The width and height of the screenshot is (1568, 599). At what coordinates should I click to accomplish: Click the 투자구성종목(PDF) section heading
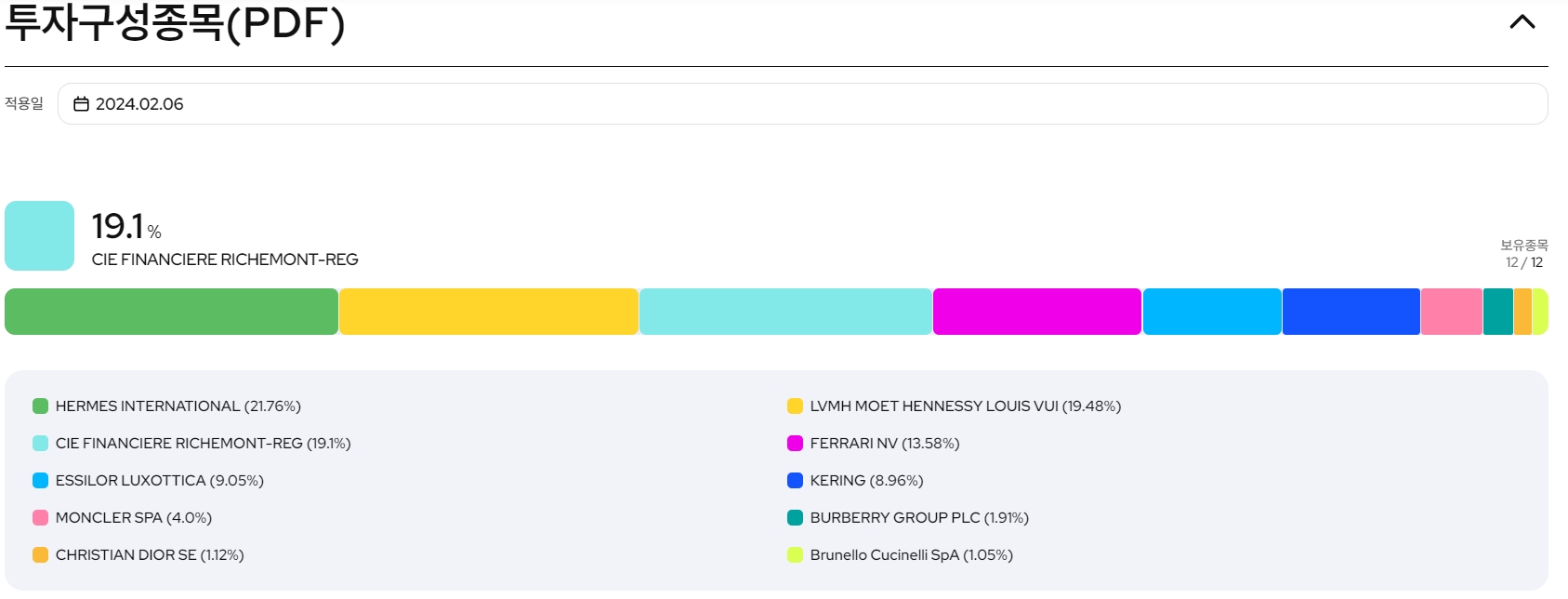pos(175,22)
